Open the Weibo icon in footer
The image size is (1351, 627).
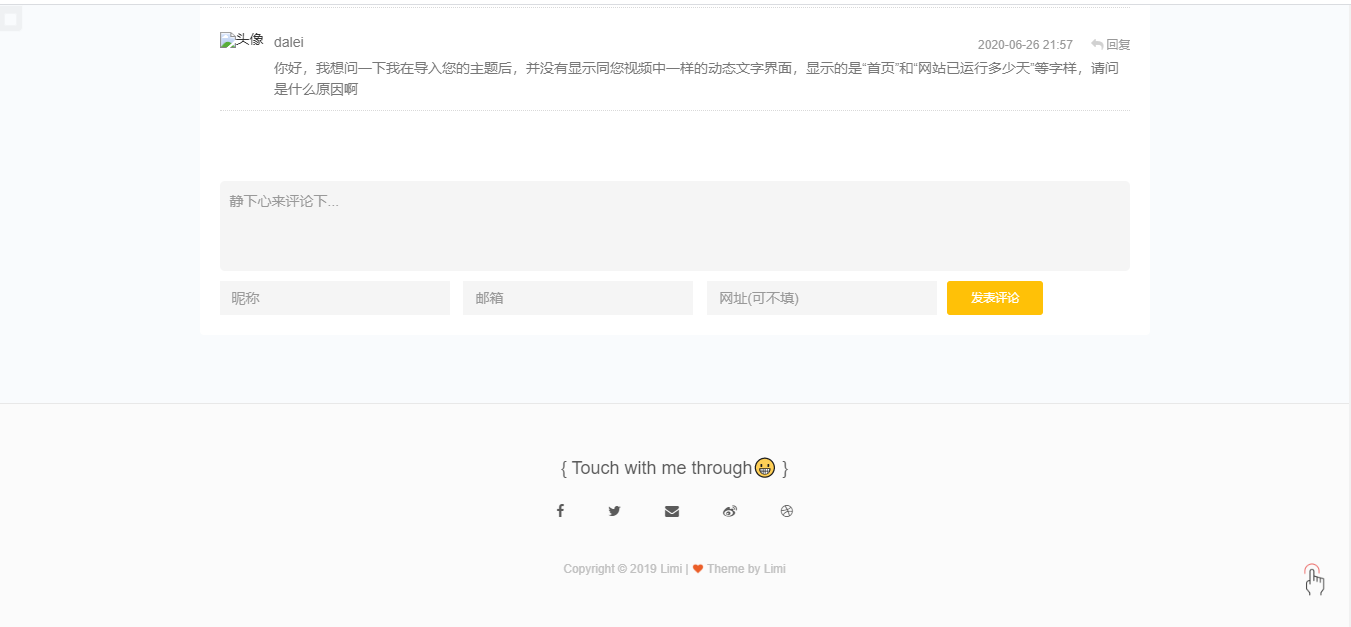tap(729, 511)
